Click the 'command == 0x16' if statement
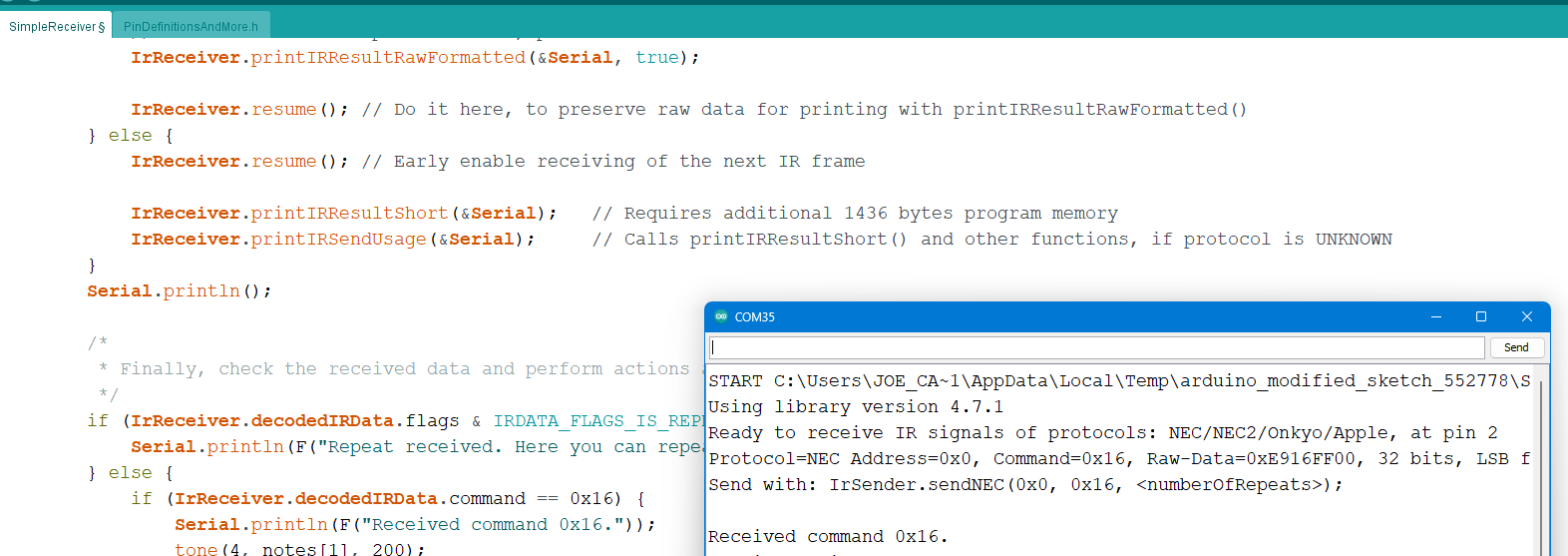The width and height of the screenshot is (1568, 556). [x=388, y=498]
